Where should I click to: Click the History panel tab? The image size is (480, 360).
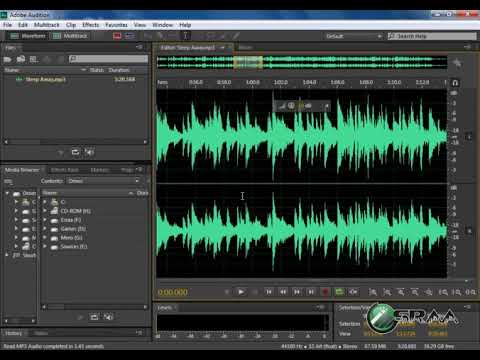coord(14,333)
